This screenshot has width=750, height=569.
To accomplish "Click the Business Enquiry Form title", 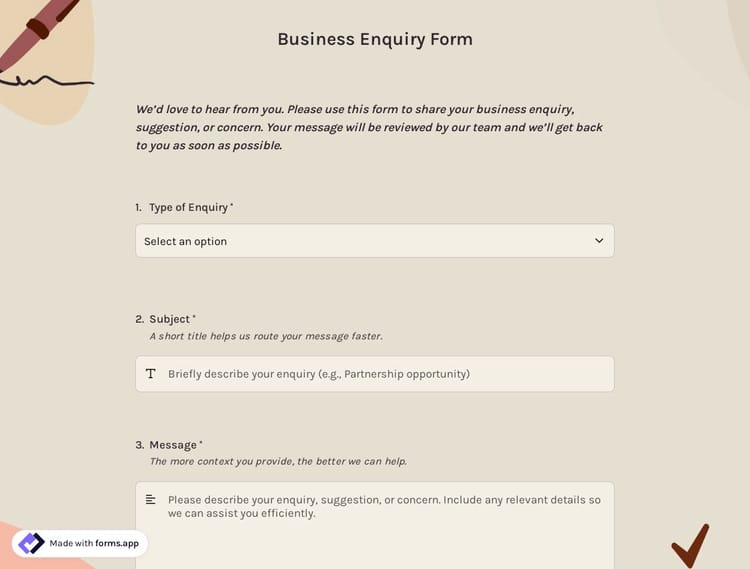I will click(375, 39).
